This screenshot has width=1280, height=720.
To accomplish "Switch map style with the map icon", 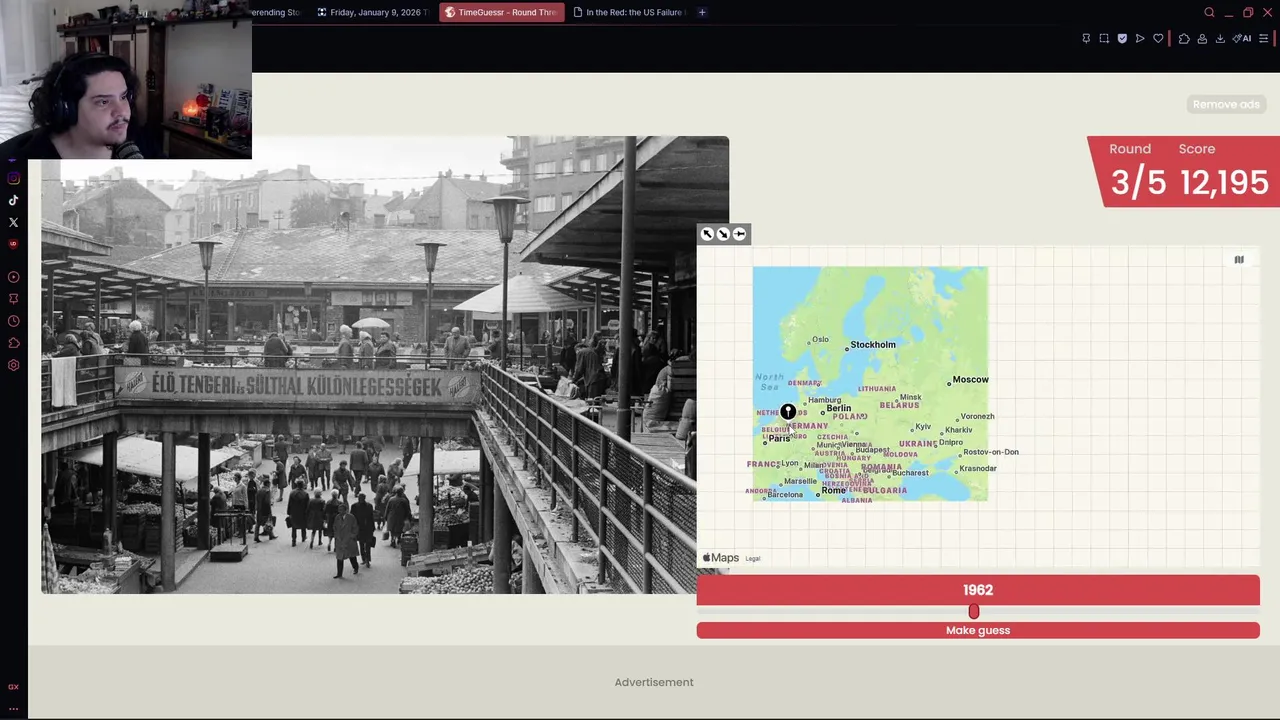I will 1239,260.
